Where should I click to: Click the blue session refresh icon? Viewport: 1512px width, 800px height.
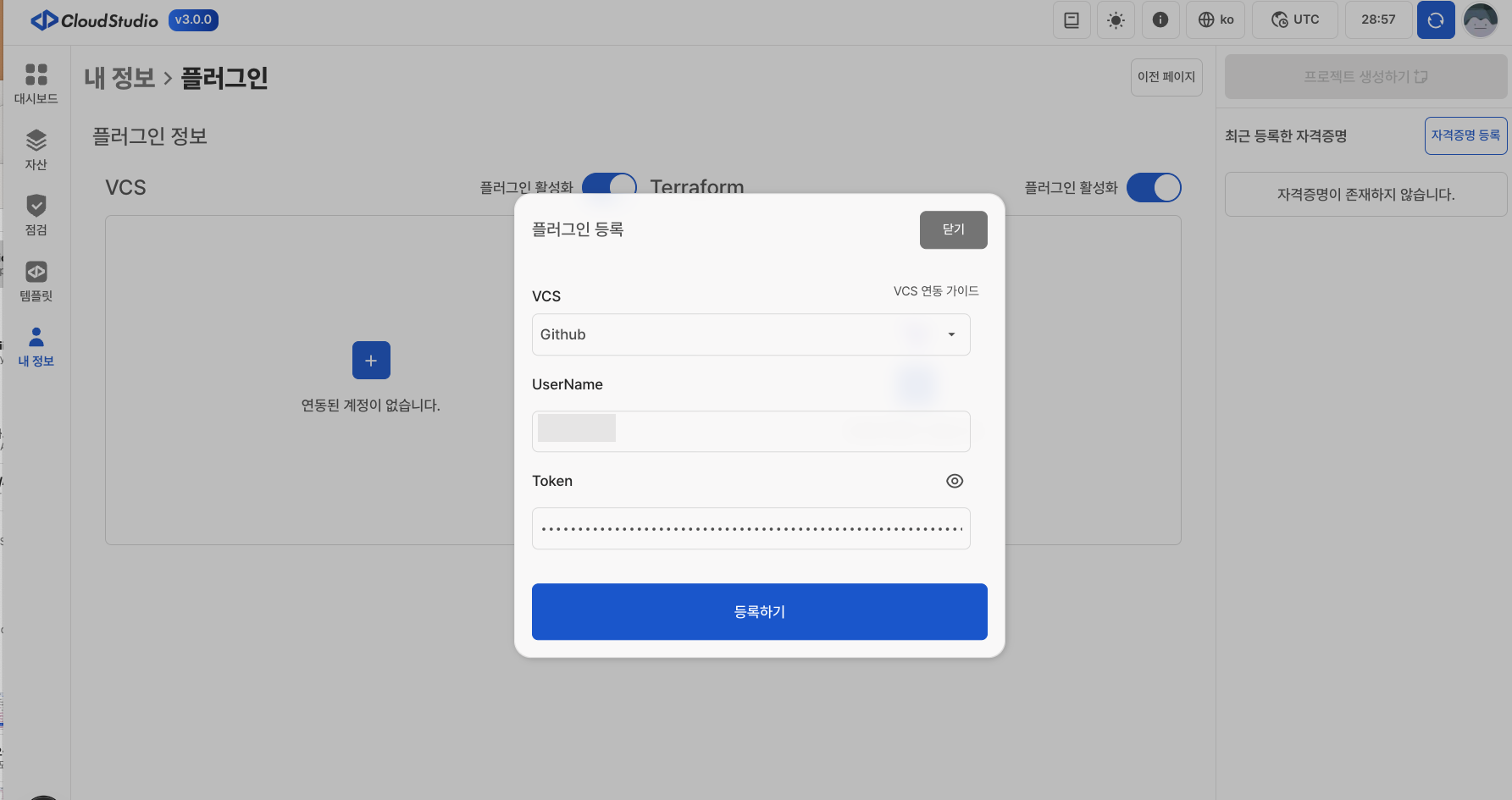coord(1435,20)
